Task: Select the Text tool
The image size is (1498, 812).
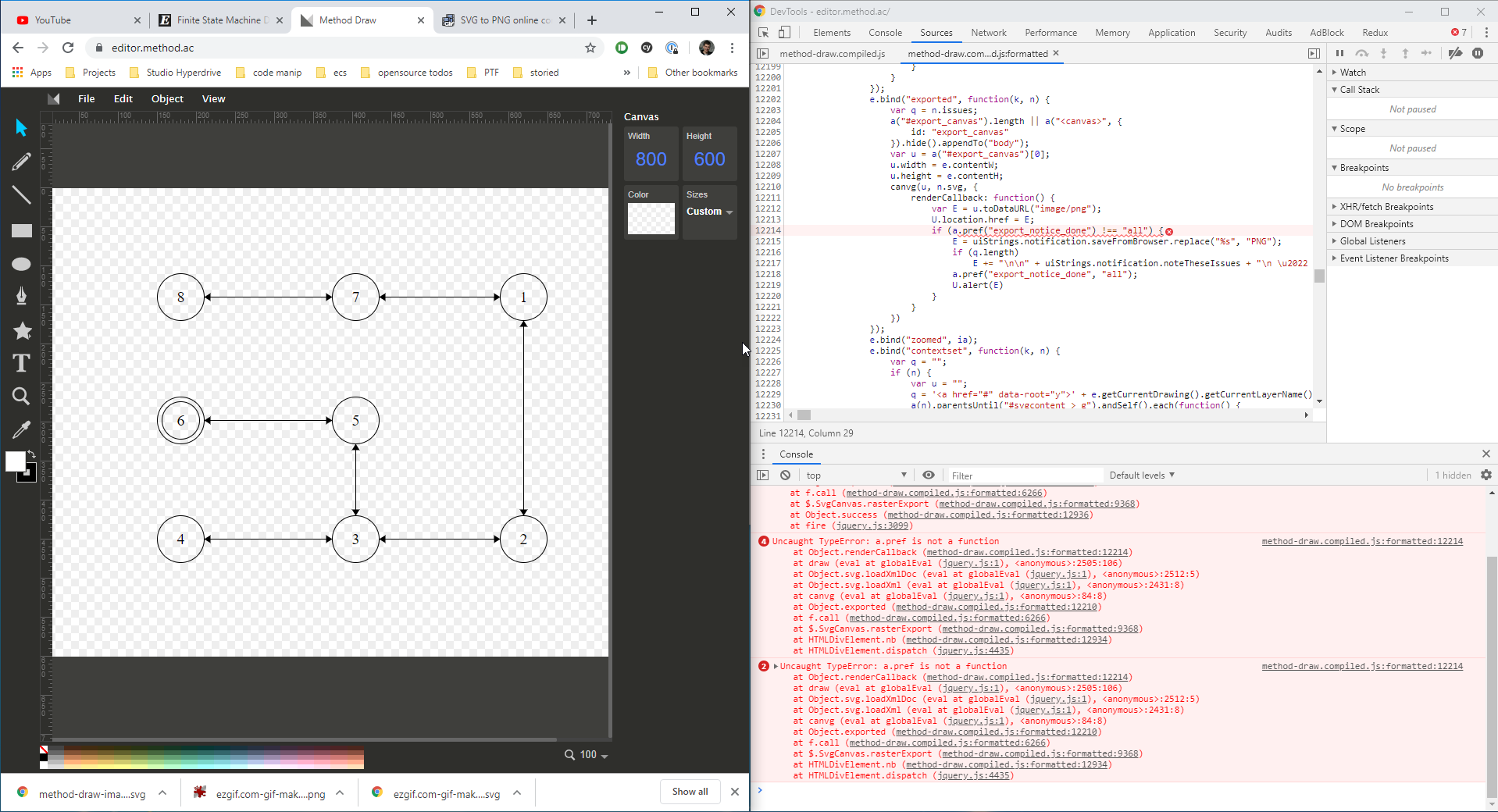Action: click(x=21, y=363)
